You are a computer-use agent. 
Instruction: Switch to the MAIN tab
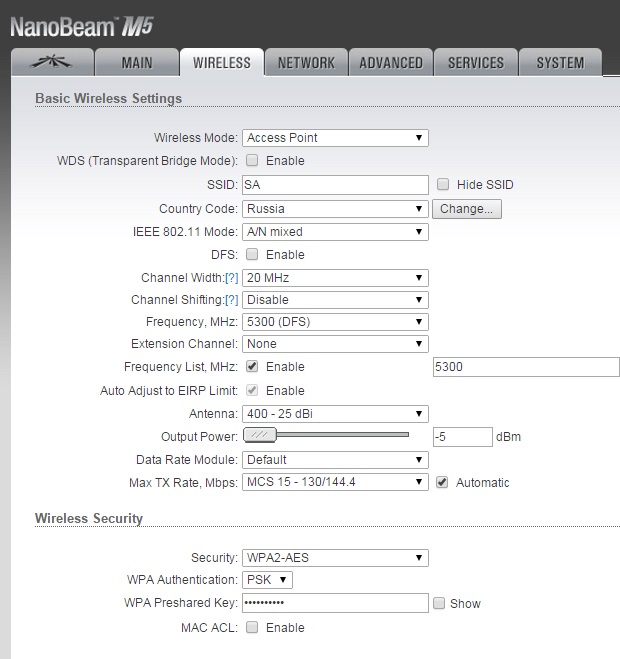pyautogui.click(x=137, y=62)
